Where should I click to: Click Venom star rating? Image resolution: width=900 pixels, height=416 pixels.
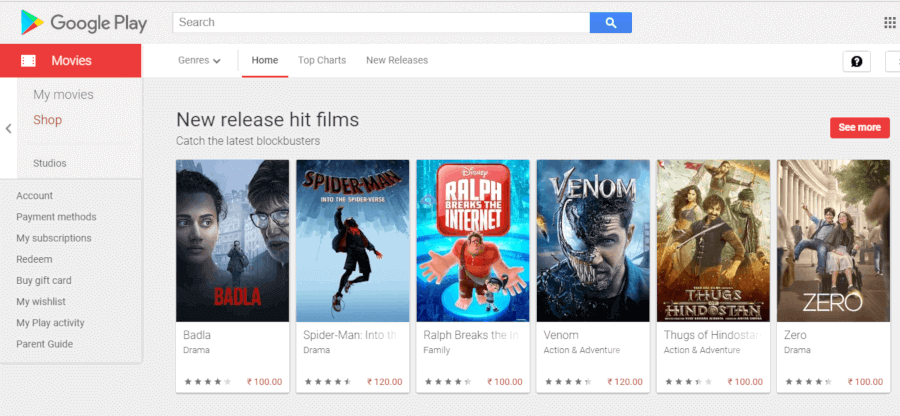click(x=568, y=382)
